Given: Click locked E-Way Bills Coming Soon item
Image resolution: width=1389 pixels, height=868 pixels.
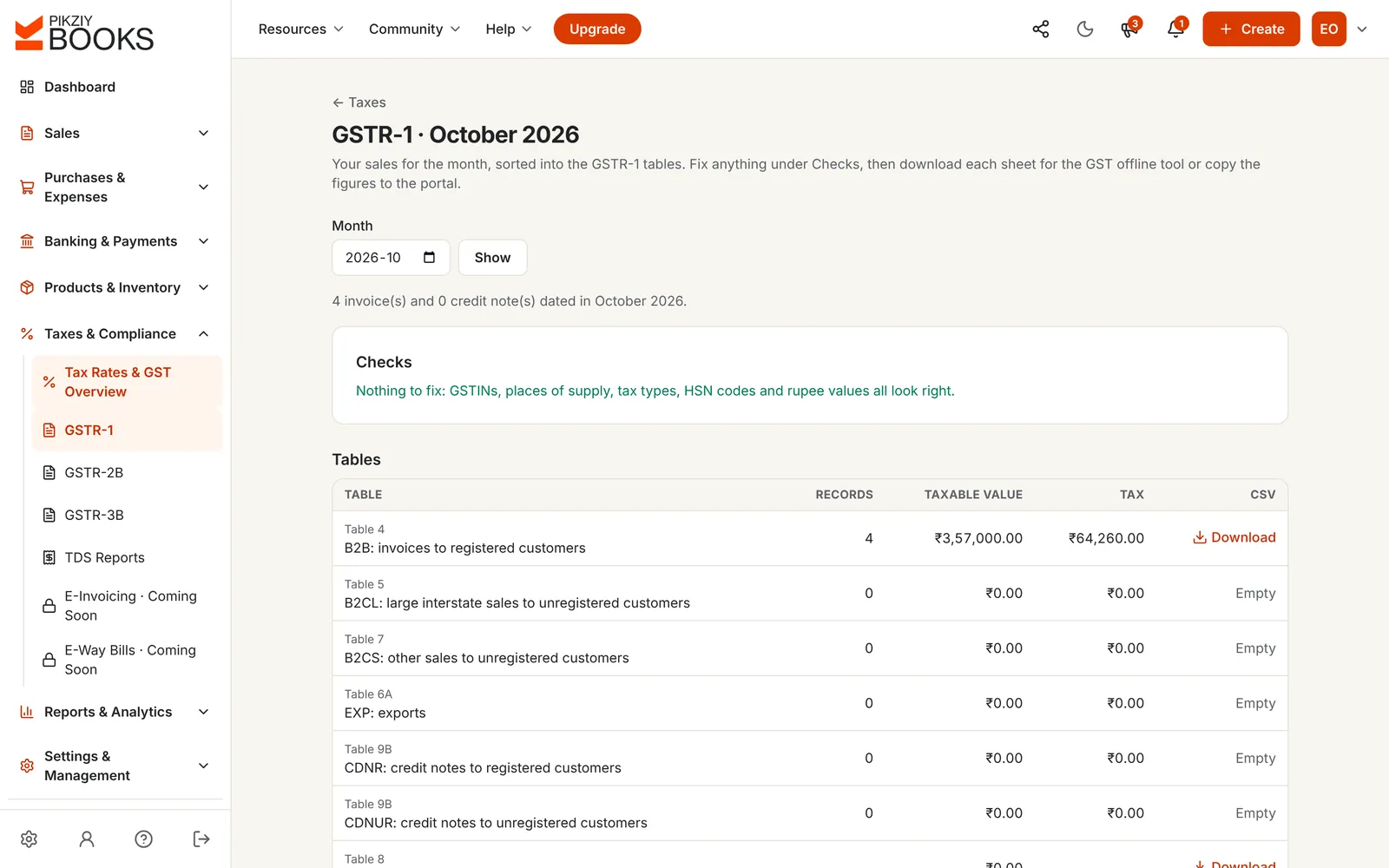Looking at the screenshot, I should point(127,660).
